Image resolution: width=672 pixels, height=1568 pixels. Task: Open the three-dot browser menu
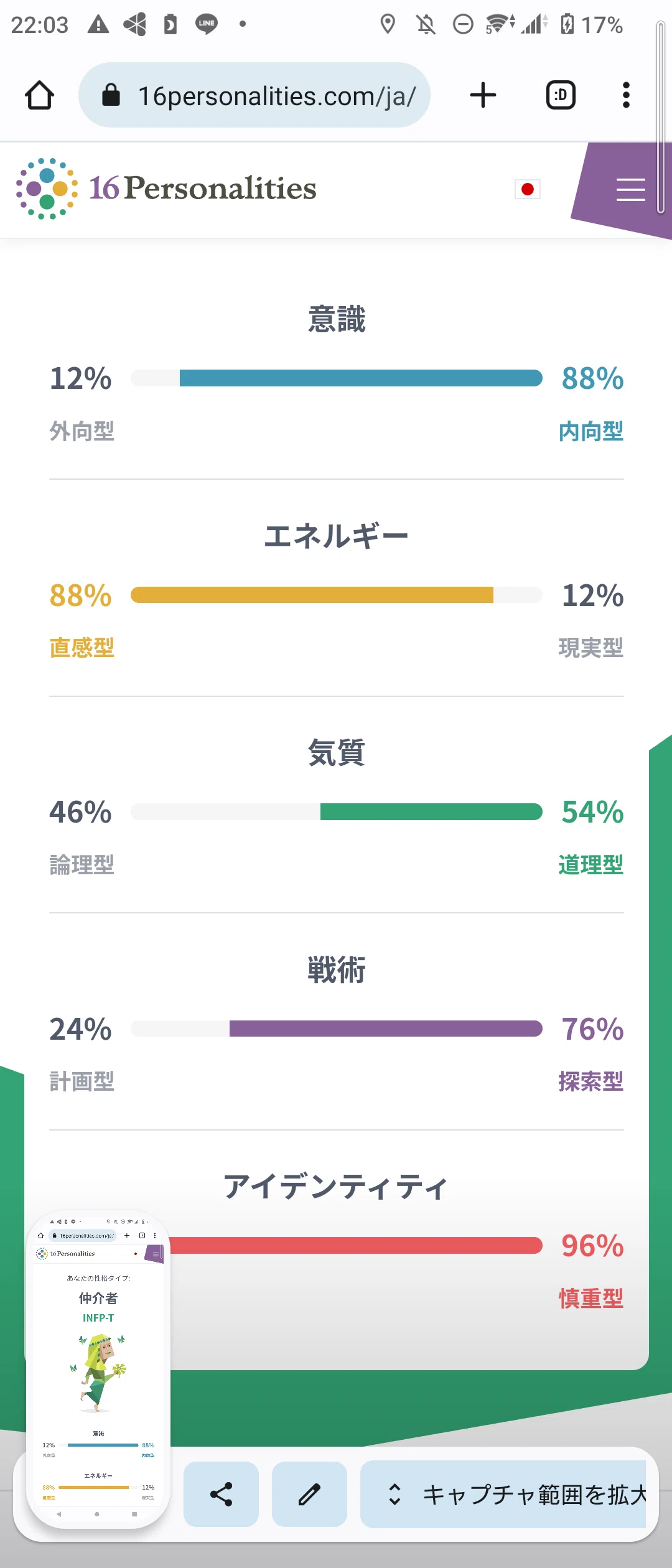point(626,95)
